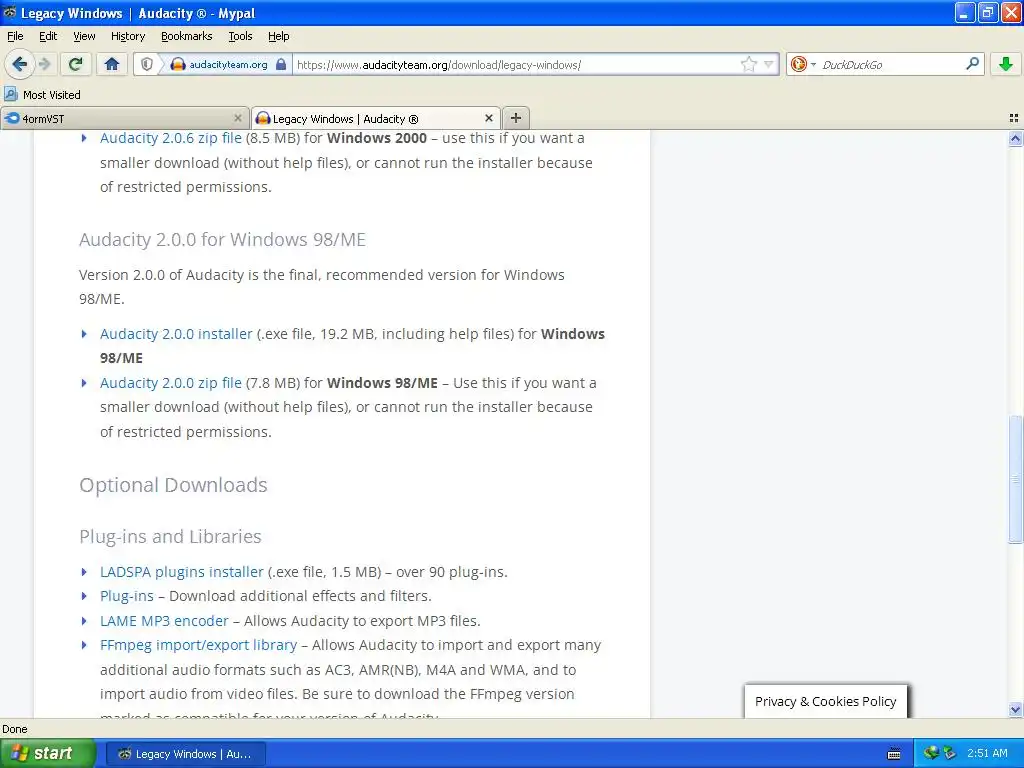
Task: Open the Help menu
Action: [x=278, y=36]
